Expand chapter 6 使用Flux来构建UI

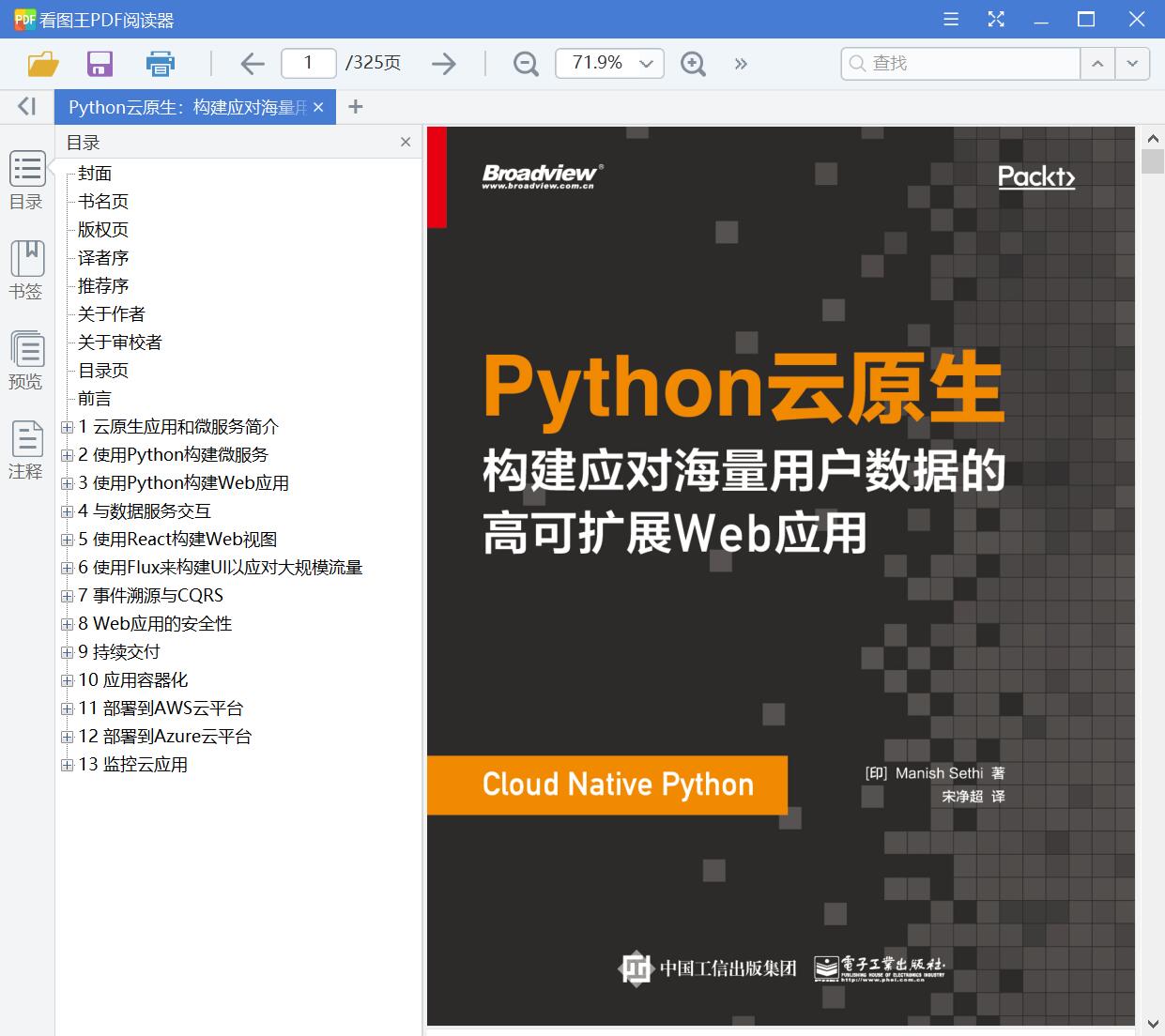coord(67,568)
